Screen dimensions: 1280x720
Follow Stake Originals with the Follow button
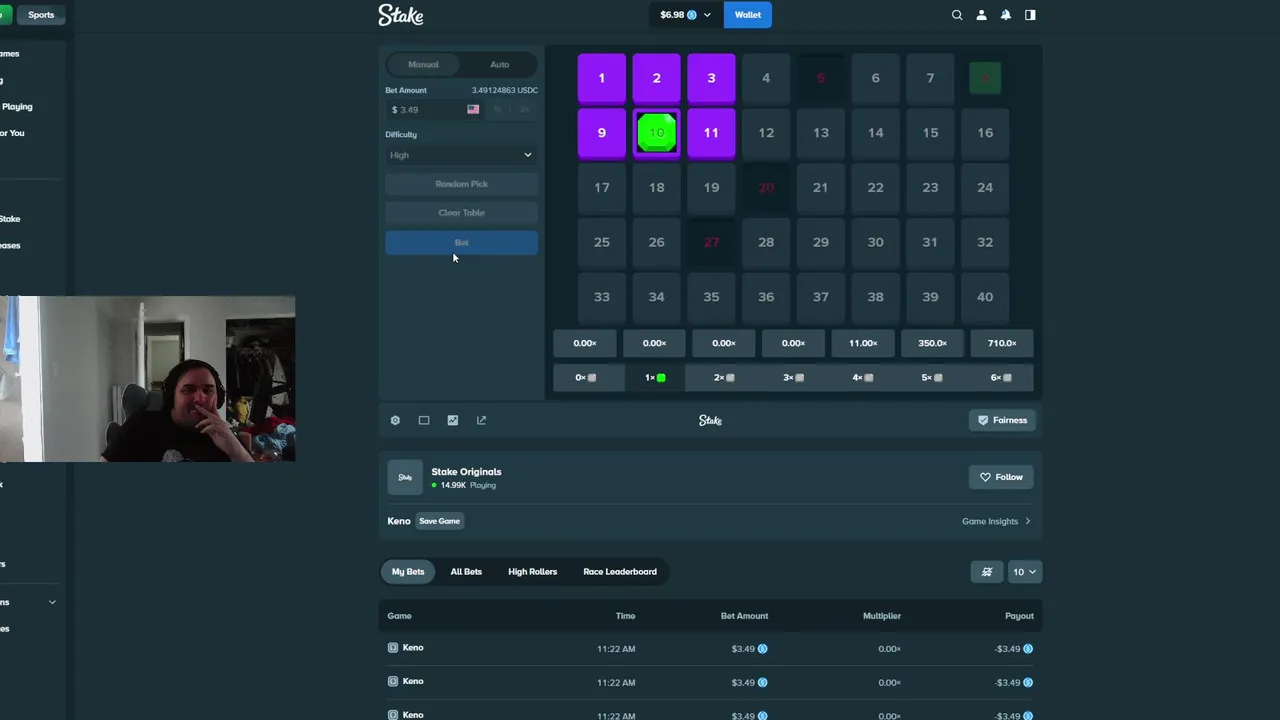click(x=1002, y=478)
